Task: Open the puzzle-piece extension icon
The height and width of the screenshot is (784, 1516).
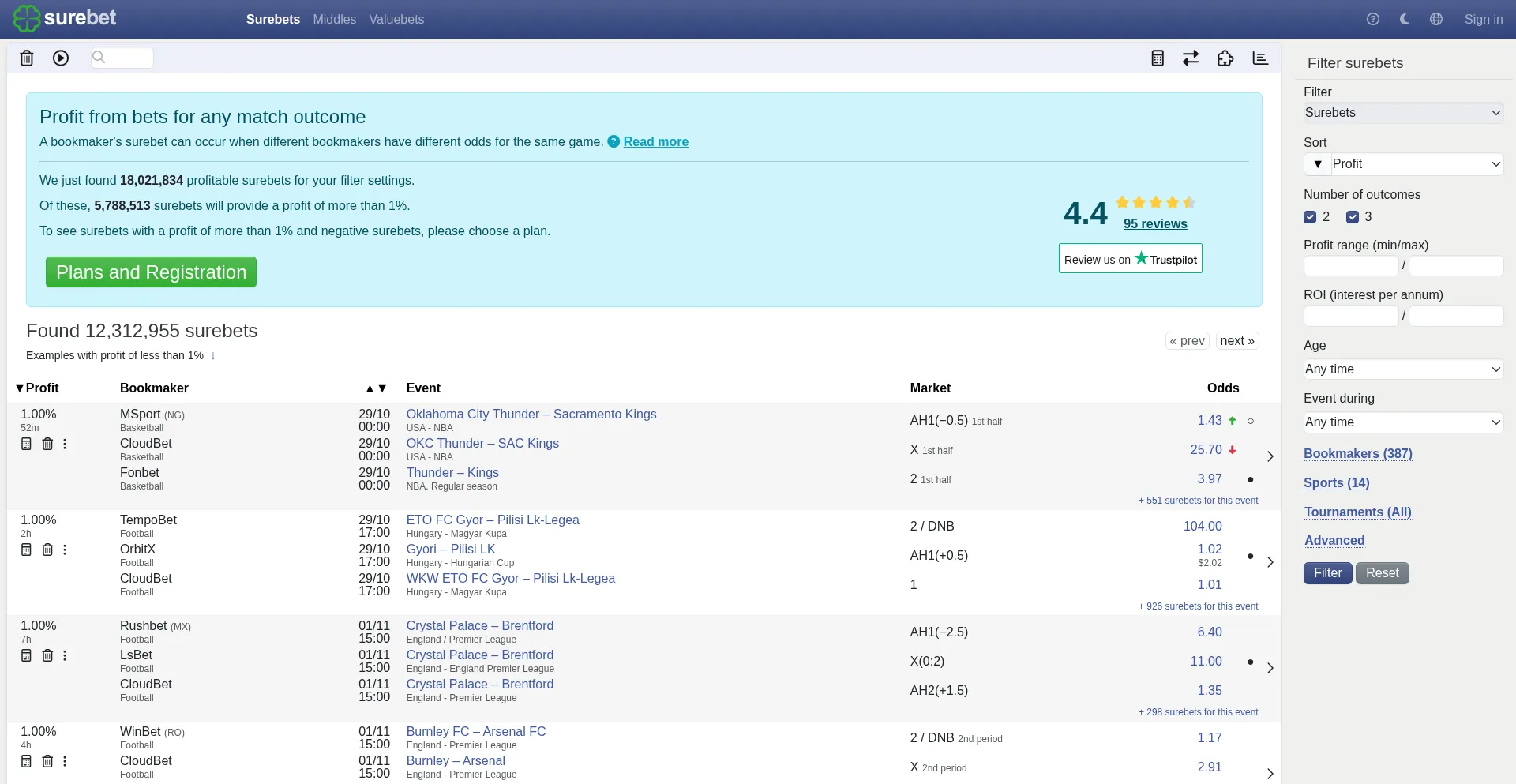Action: (x=1225, y=58)
